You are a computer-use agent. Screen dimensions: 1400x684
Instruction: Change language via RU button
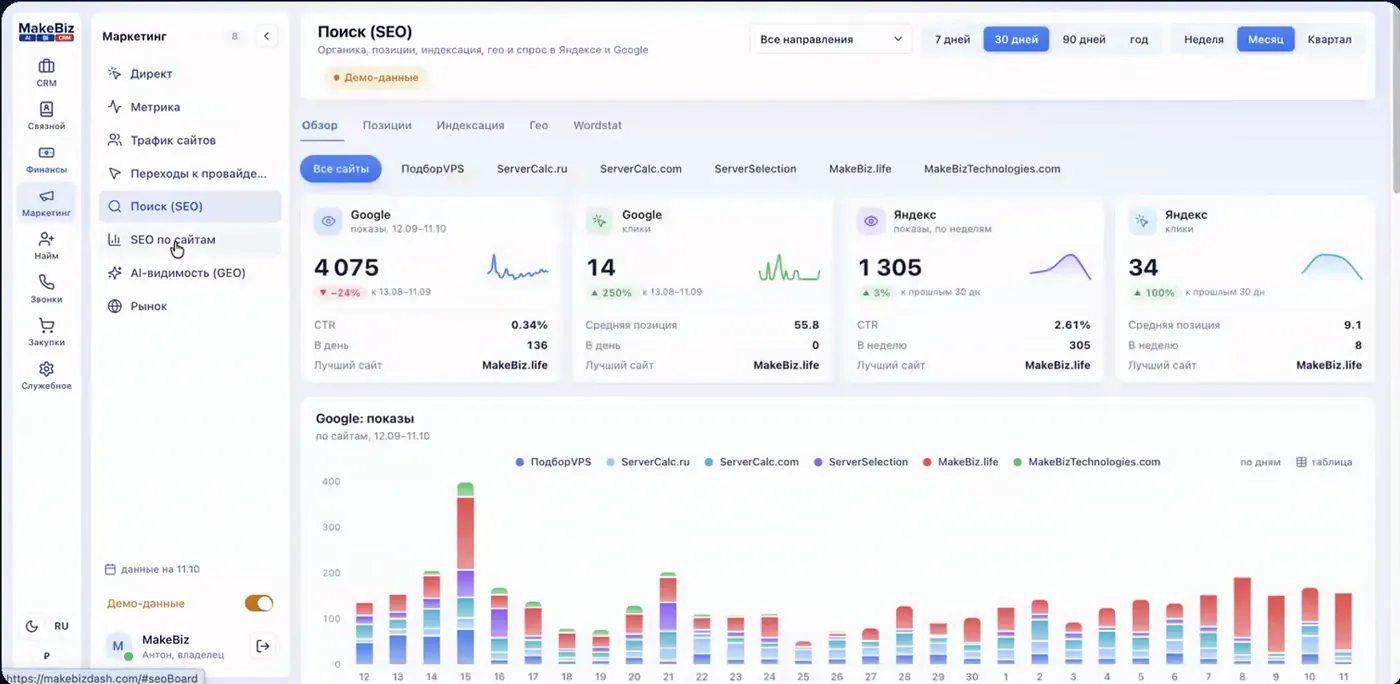[61, 626]
